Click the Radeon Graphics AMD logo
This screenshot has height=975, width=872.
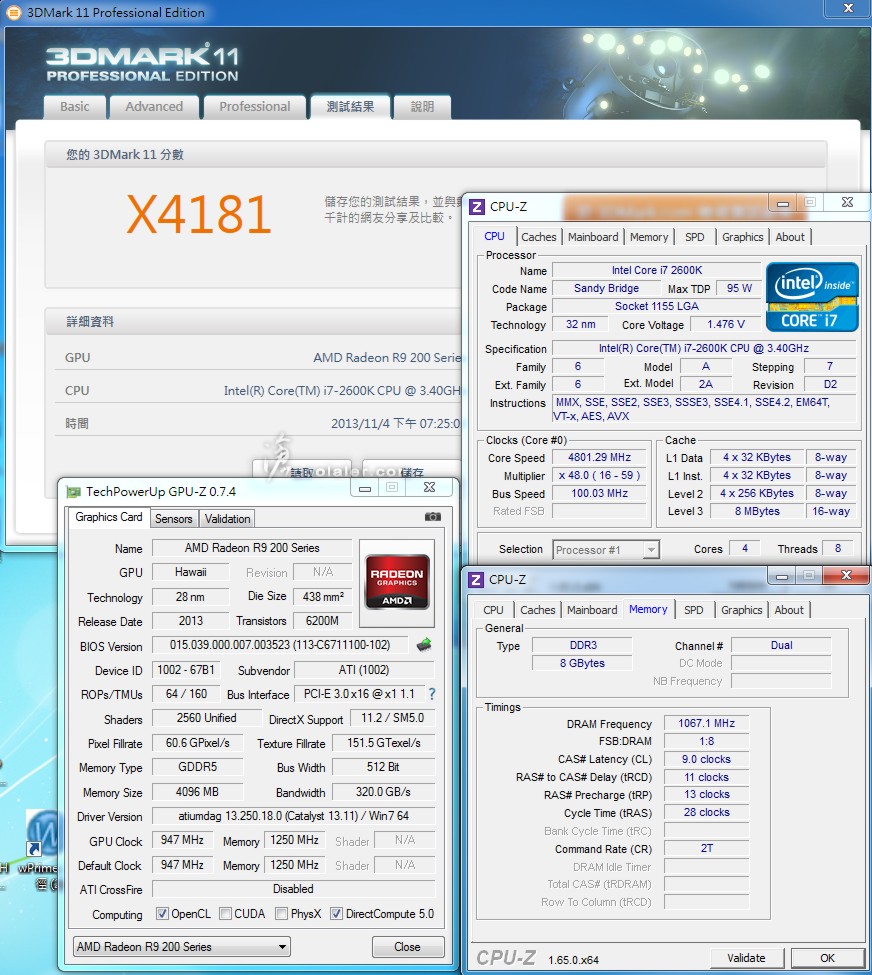pos(397,582)
